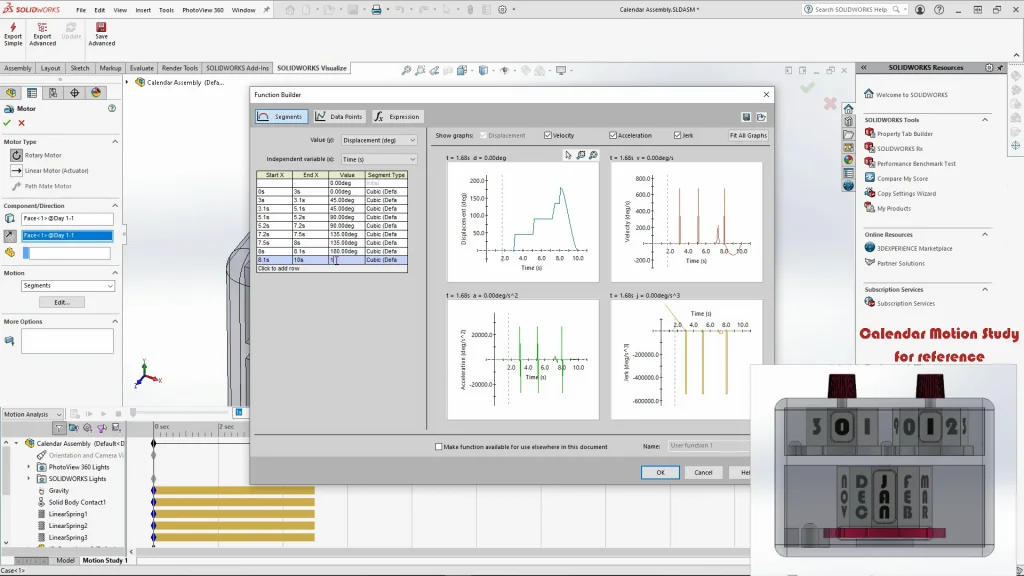This screenshot has height=576, width=1024.
Task: Click the Fit All Graphs button
Action: click(x=747, y=135)
